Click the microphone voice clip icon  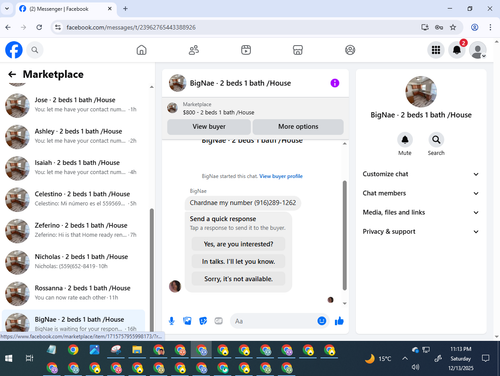pos(171,321)
